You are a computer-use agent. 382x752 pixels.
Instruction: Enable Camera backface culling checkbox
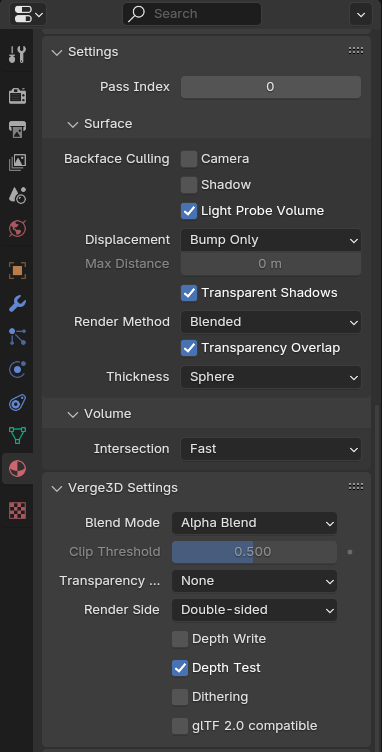pos(189,159)
